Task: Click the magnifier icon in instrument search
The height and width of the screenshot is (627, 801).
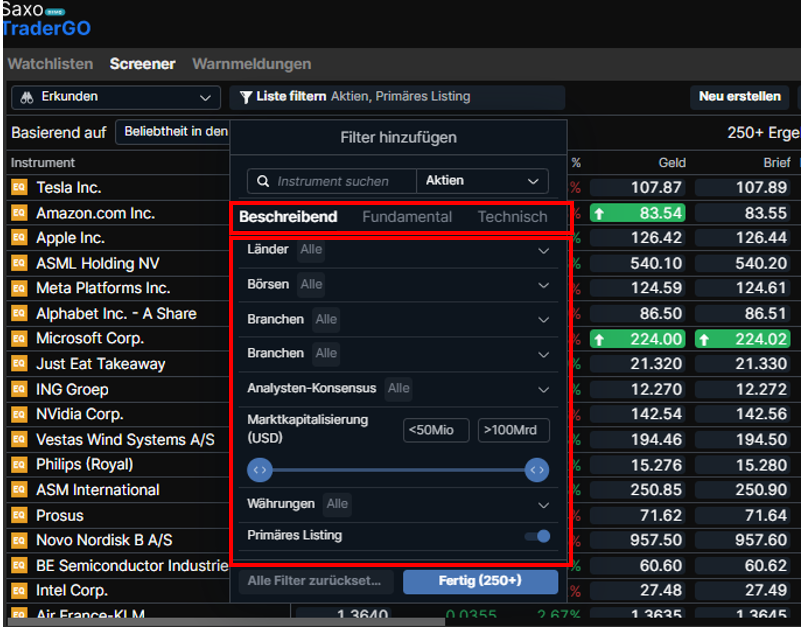Action: (x=263, y=181)
